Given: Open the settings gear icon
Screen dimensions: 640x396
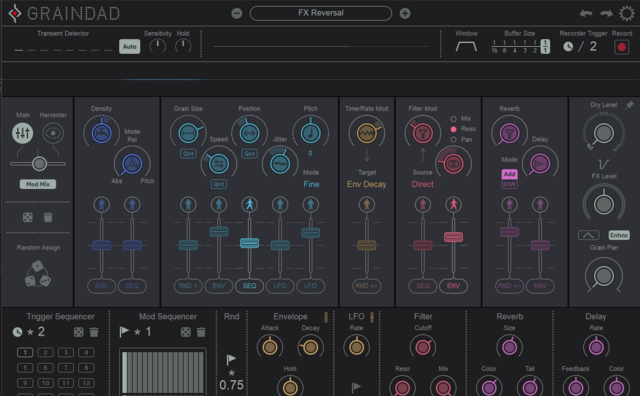Looking at the screenshot, I should click(627, 13).
